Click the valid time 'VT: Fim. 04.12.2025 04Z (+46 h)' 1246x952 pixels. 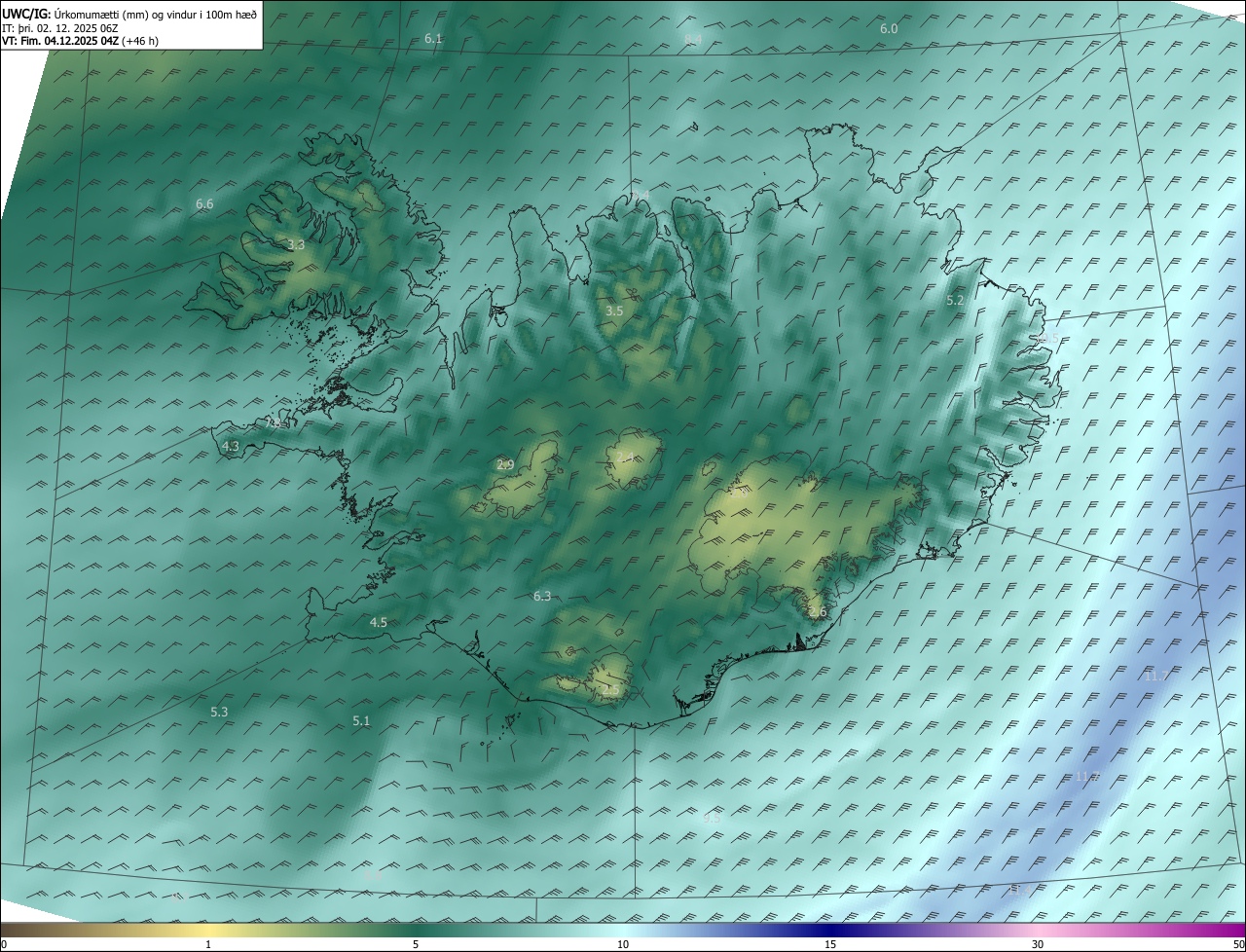tap(80, 41)
